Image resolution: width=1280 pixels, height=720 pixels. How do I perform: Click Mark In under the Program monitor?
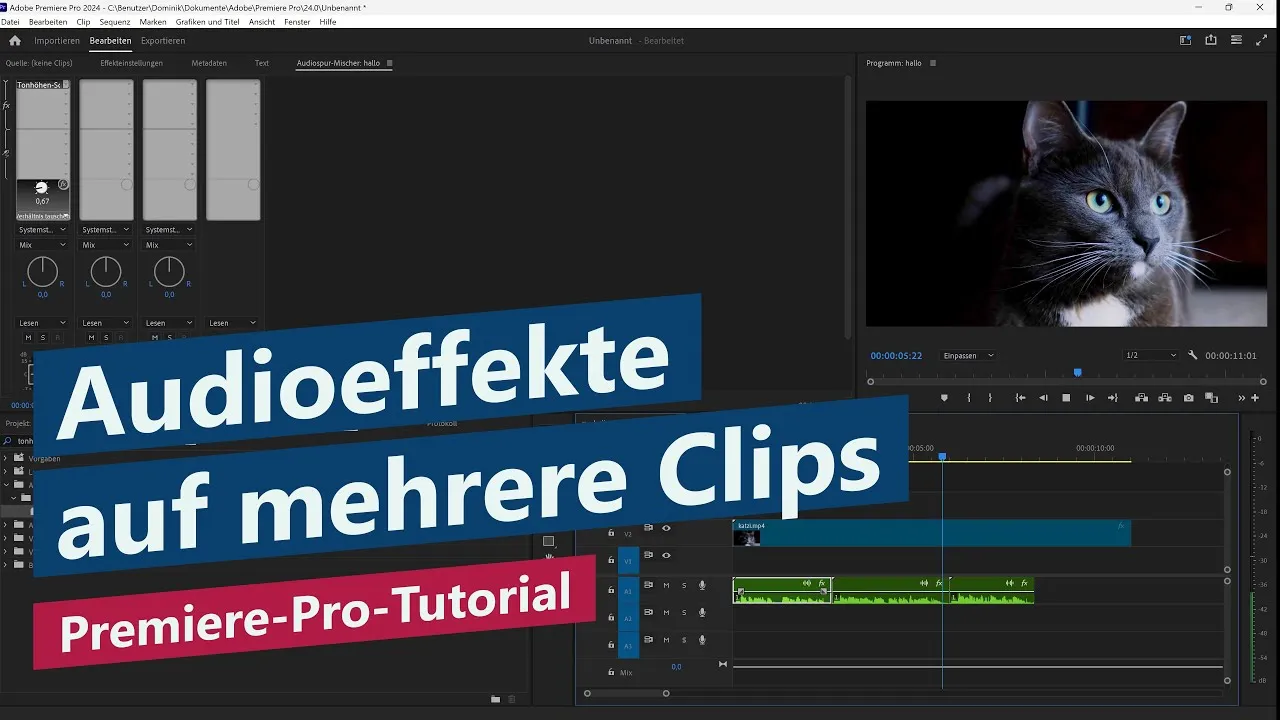click(x=968, y=397)
